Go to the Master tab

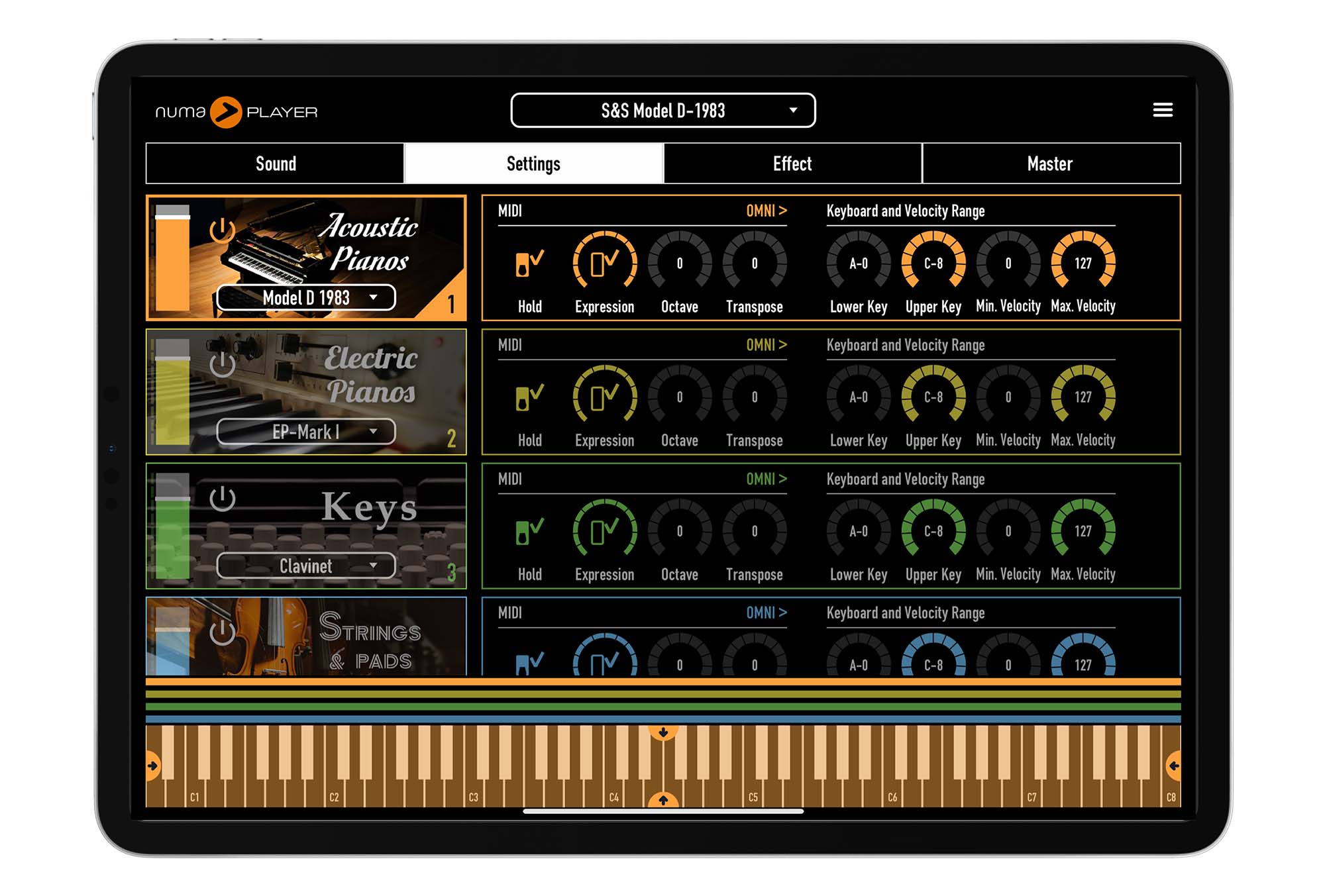(1051, 164)
